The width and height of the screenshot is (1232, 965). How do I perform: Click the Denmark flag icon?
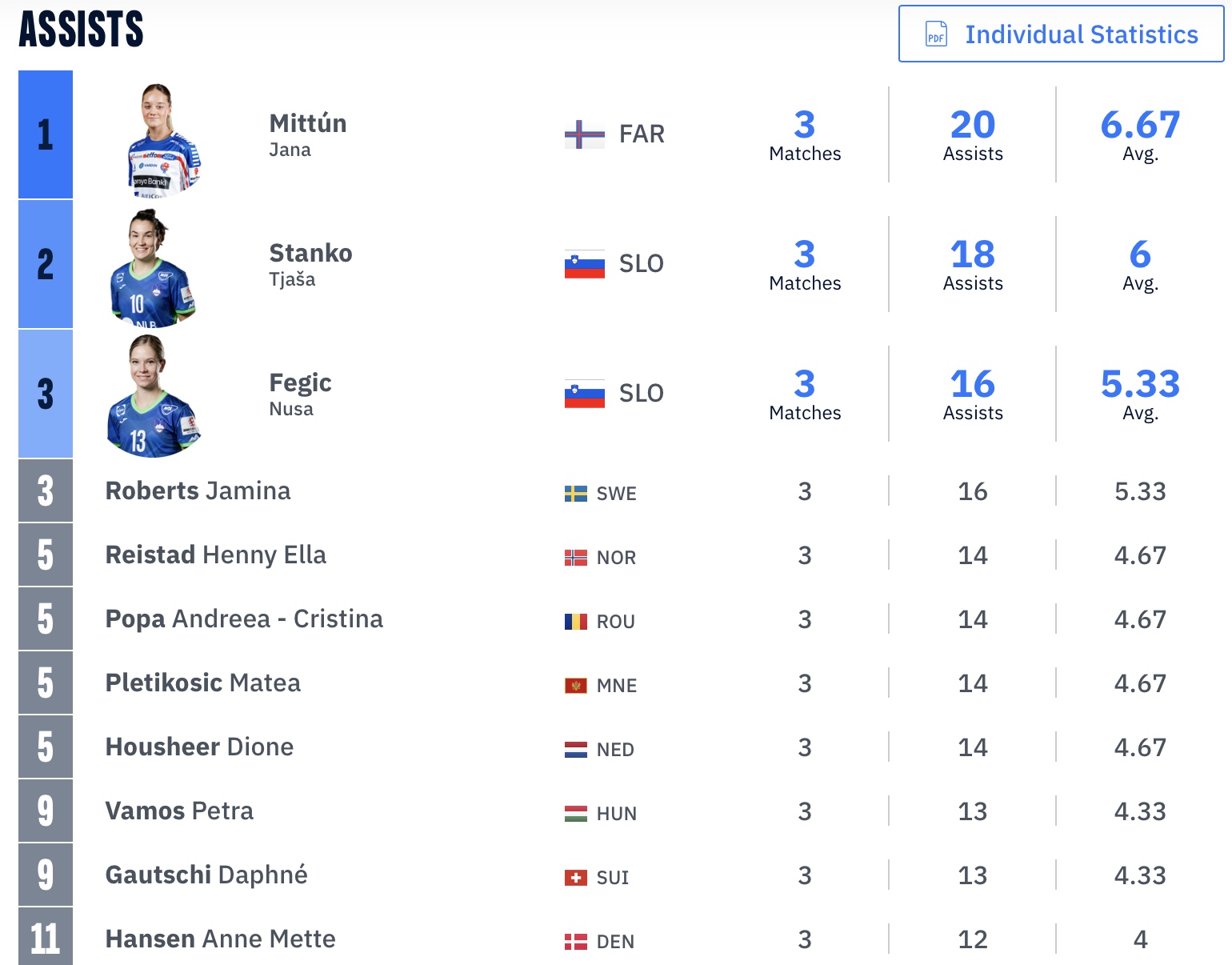click(x=575, y=942)
